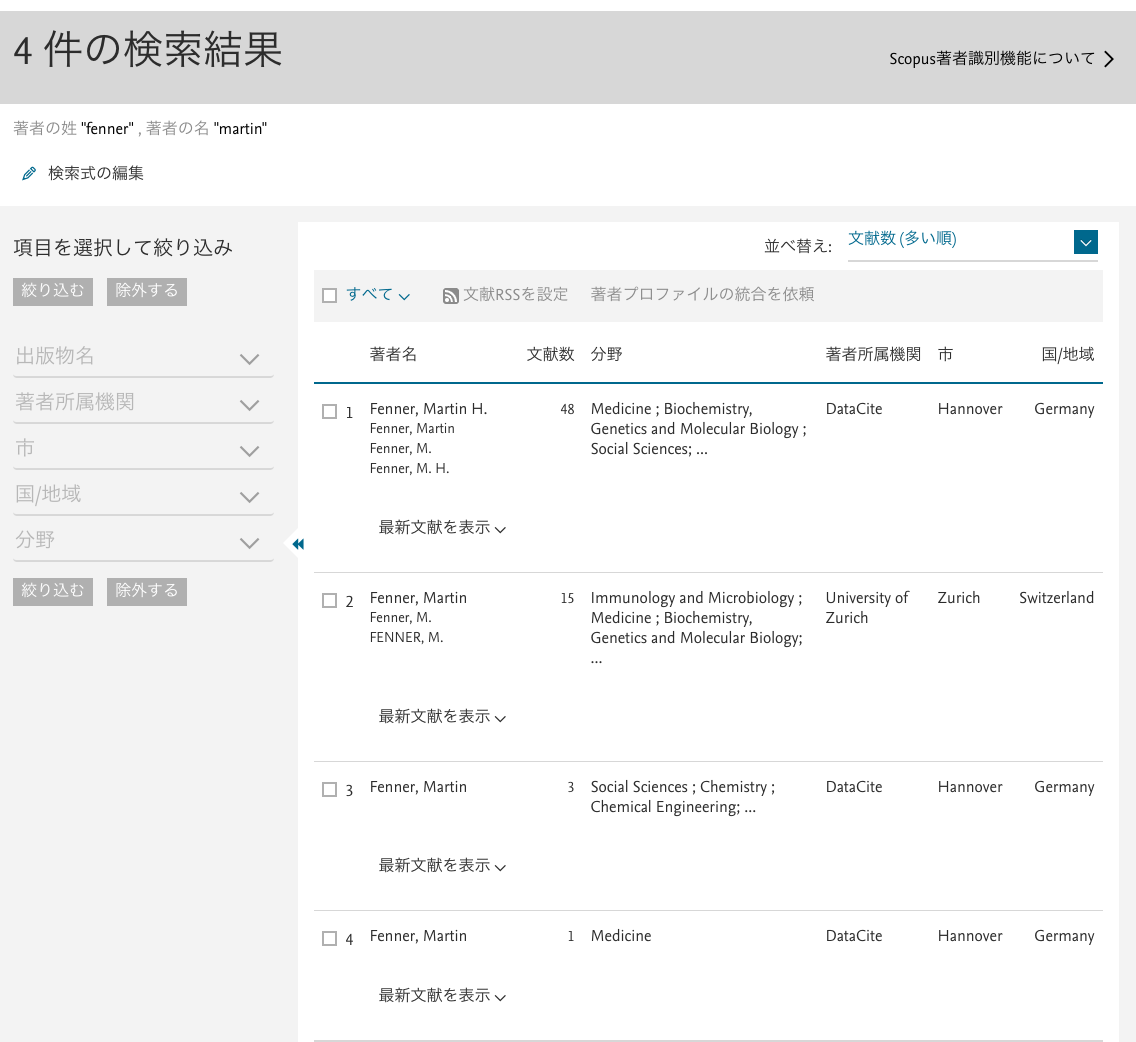The image size is (1136, 1042).
Task: Open 検索式の編集 link
Action: [96, 173]
